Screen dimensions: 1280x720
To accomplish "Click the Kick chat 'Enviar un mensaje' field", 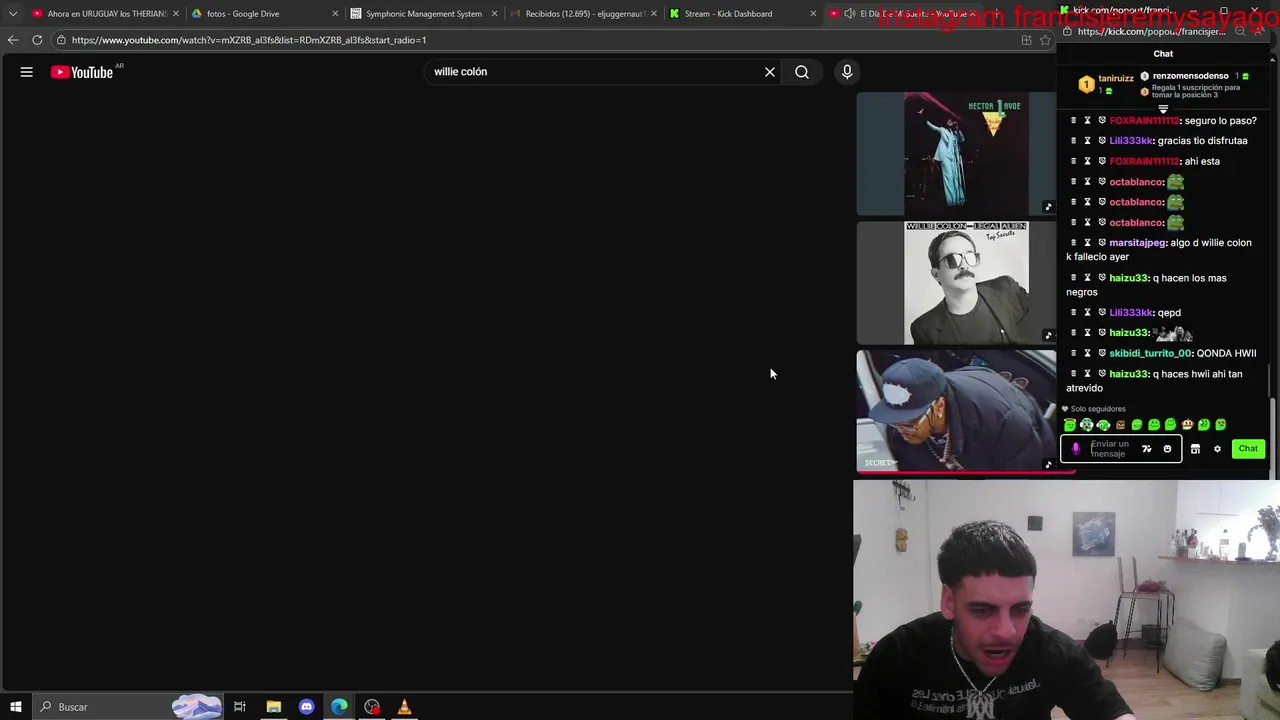I will tap(1110, 449).
